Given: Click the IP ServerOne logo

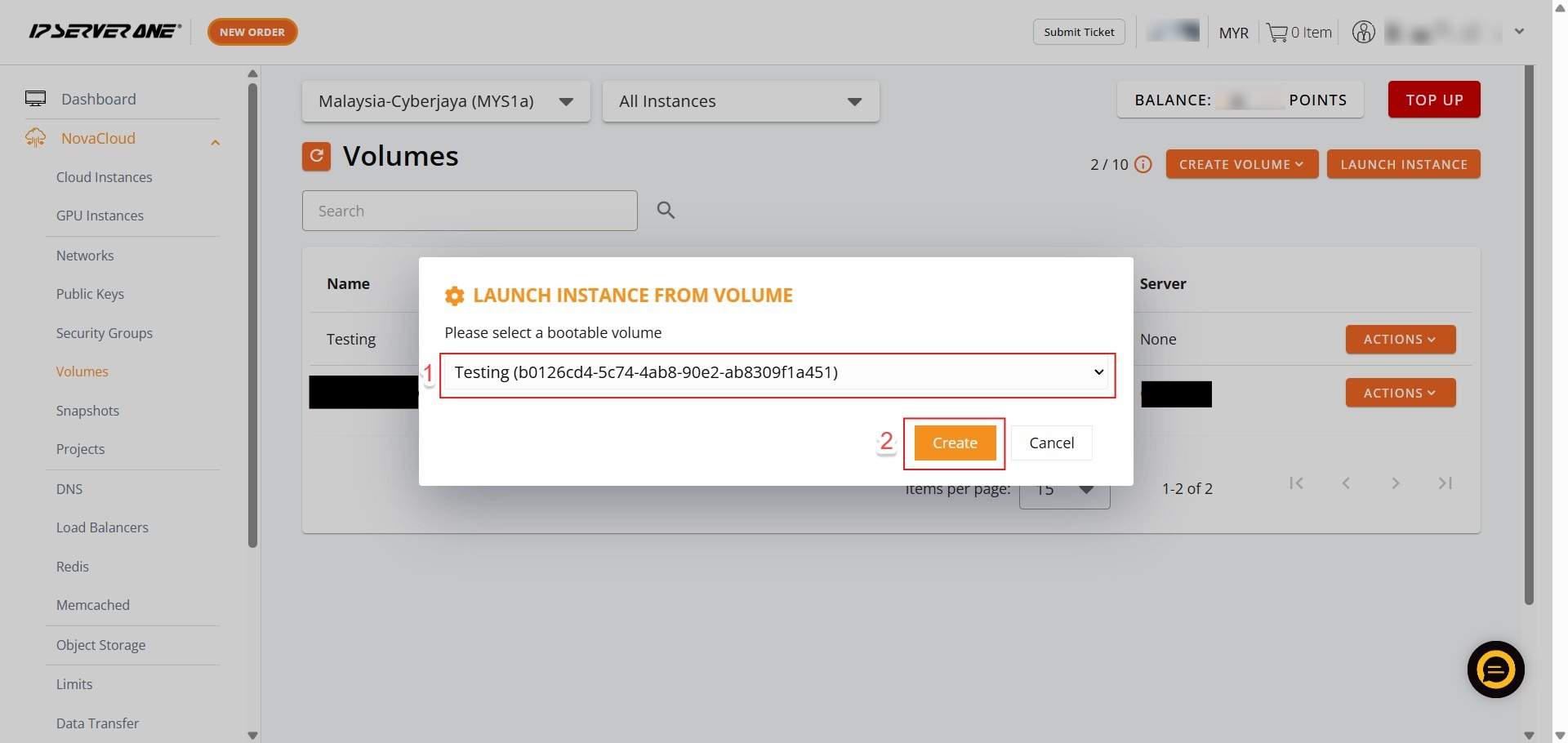Looking at the screenshot, I should [105, 32].
